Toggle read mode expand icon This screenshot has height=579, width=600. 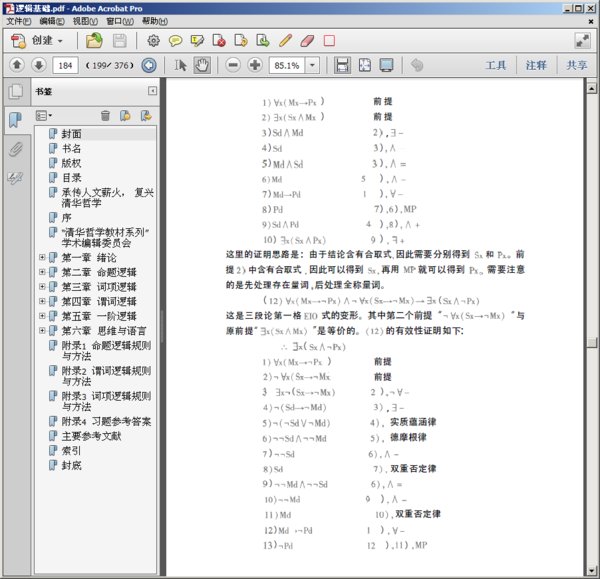pyautogui.click(x=582, y=40)
